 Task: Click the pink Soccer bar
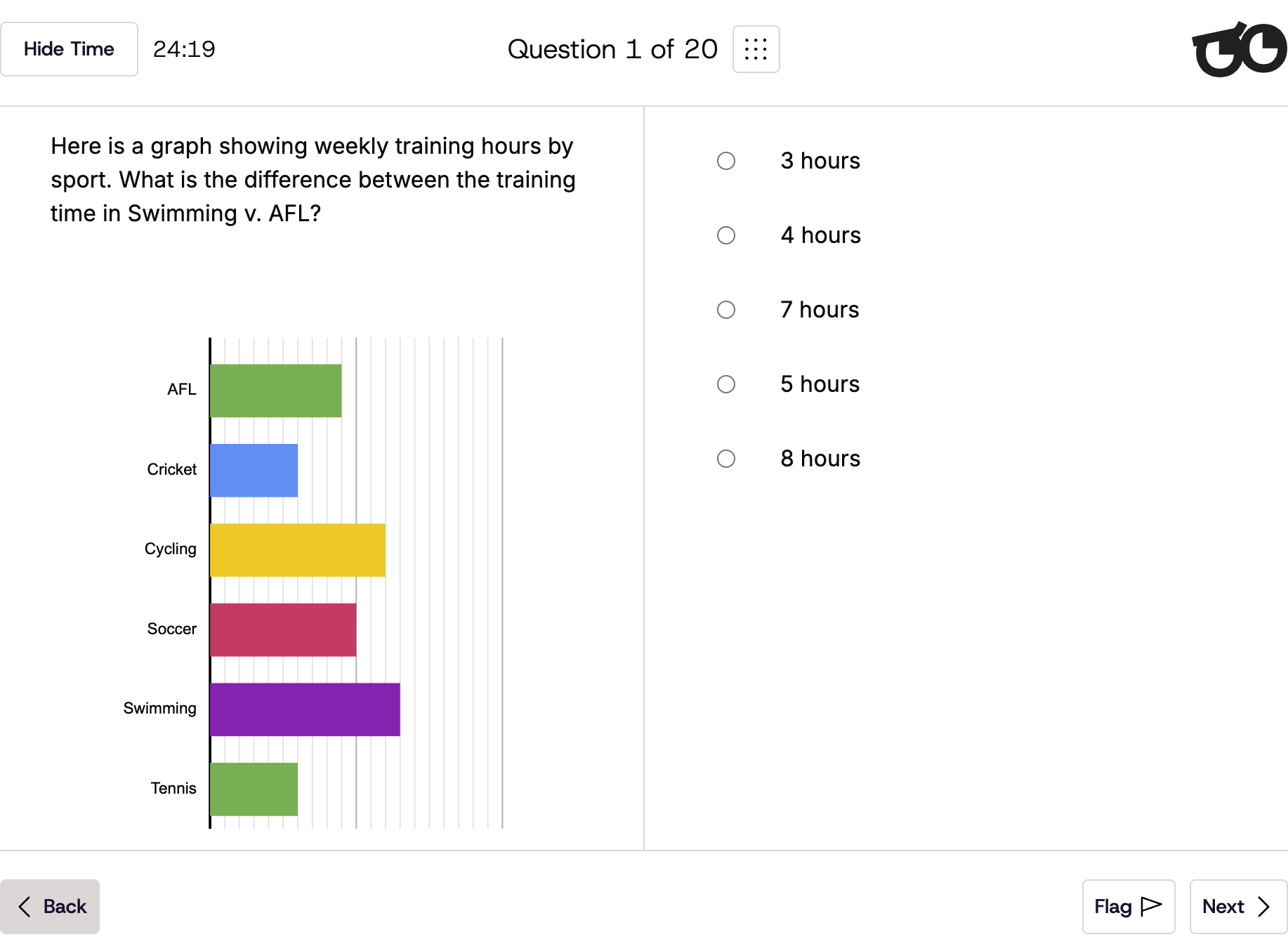[x=282, y=629]
